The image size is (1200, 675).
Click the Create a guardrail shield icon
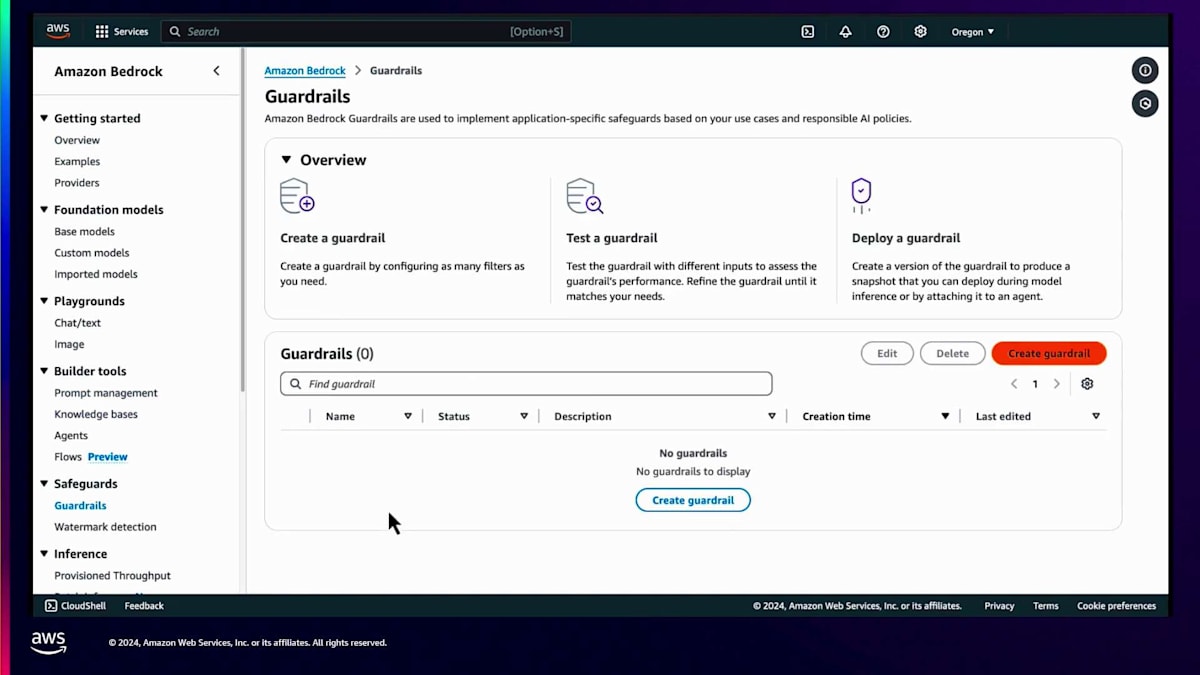point(297,195)
